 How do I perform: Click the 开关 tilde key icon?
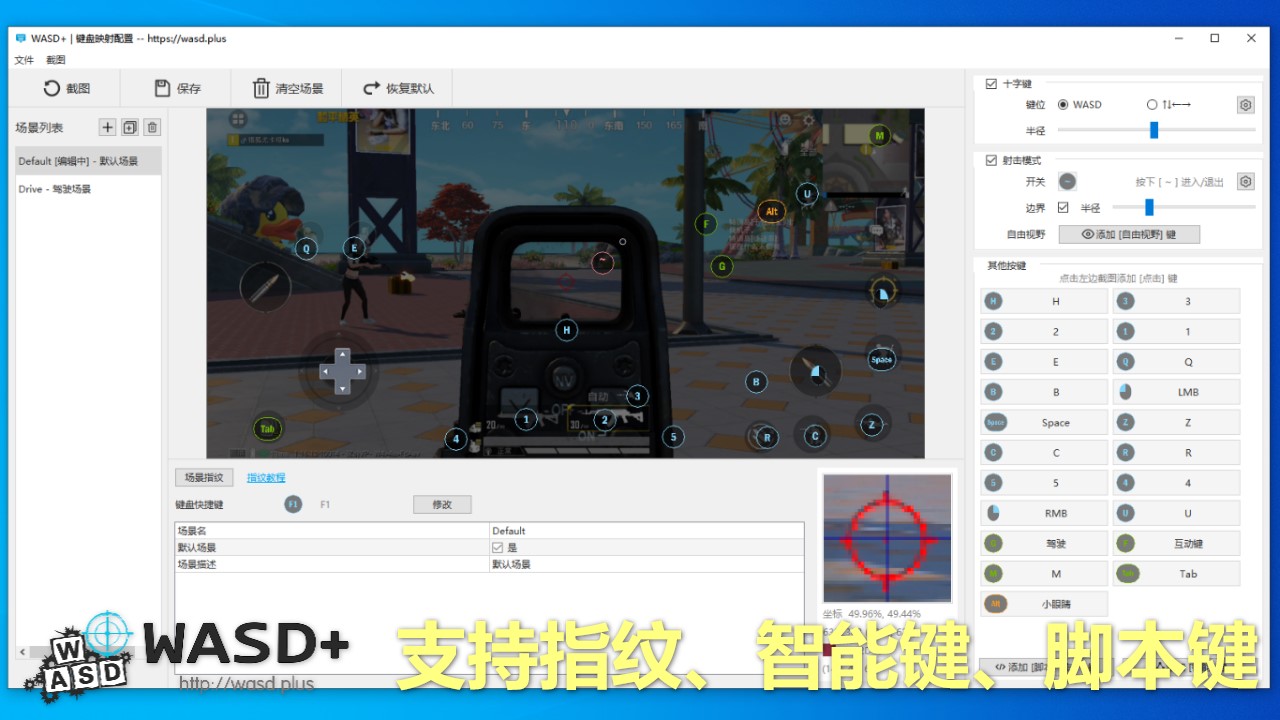(1068, 182)
